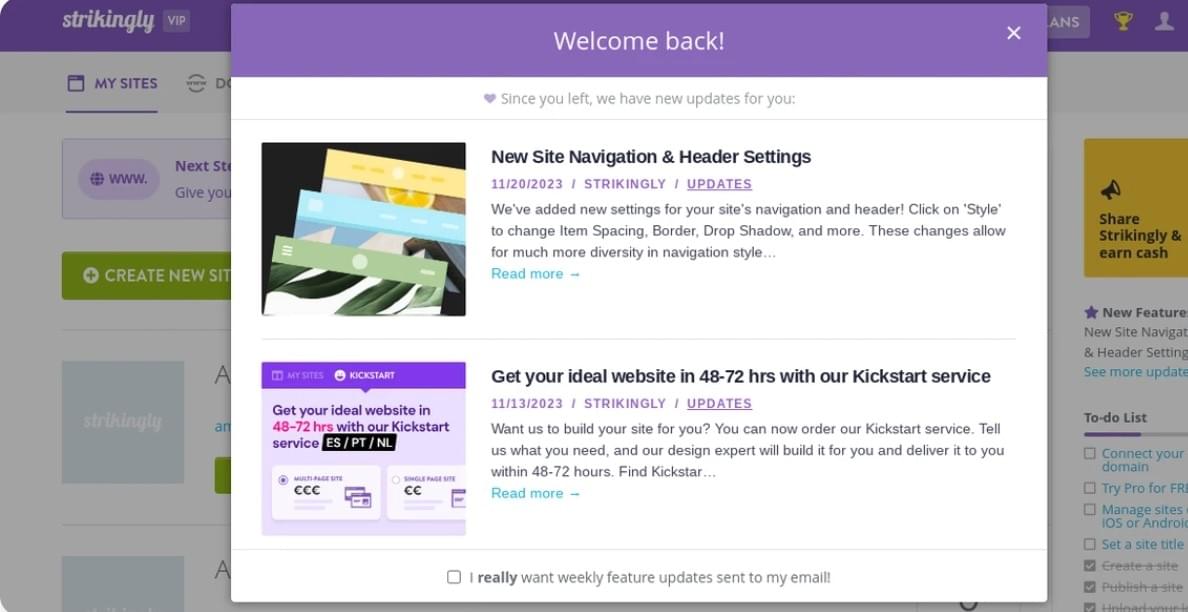Click the Strikingly logo
This screenshot has width=1188, height=612.
pyautogui.click(x=108, y=20)
